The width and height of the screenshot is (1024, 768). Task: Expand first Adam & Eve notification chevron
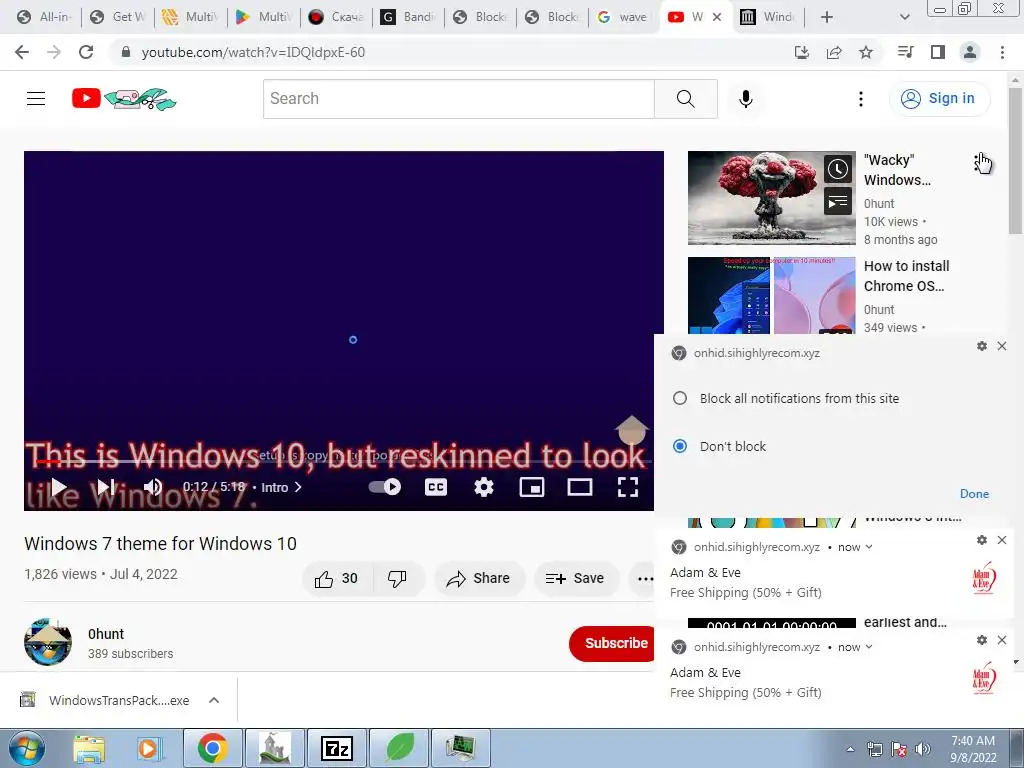click(x=869, y=547)
